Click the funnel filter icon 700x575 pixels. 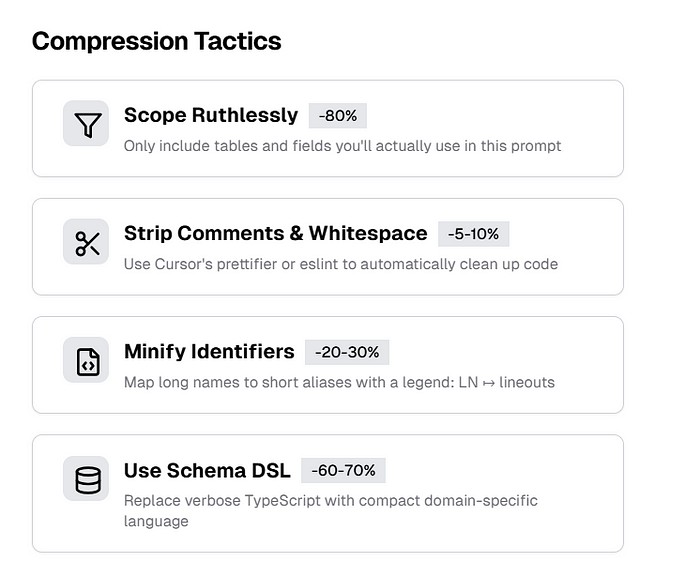point(86,123)
